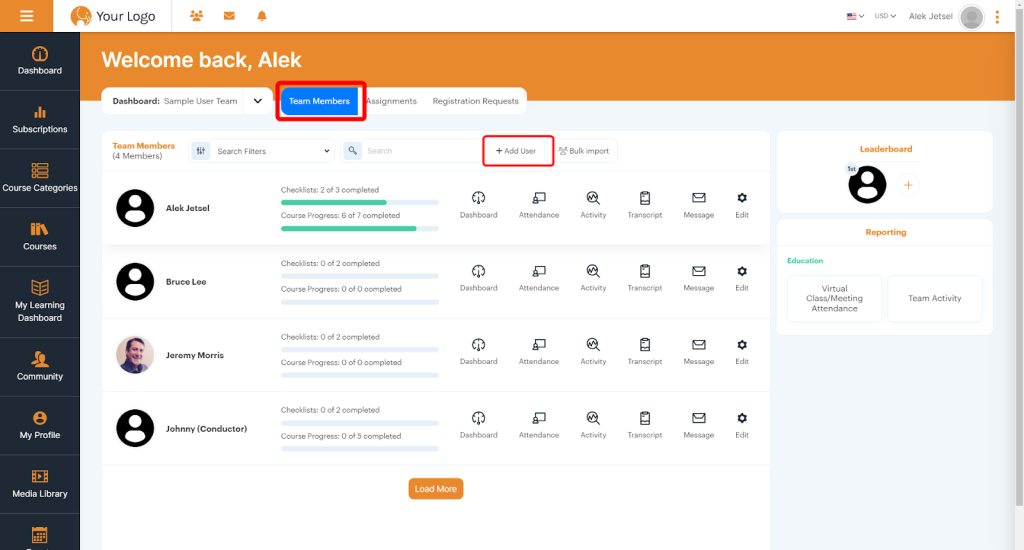Viewport: 1024px width, 550px height.
Task: Click the team member search field
Action: (x=420, y=151)
